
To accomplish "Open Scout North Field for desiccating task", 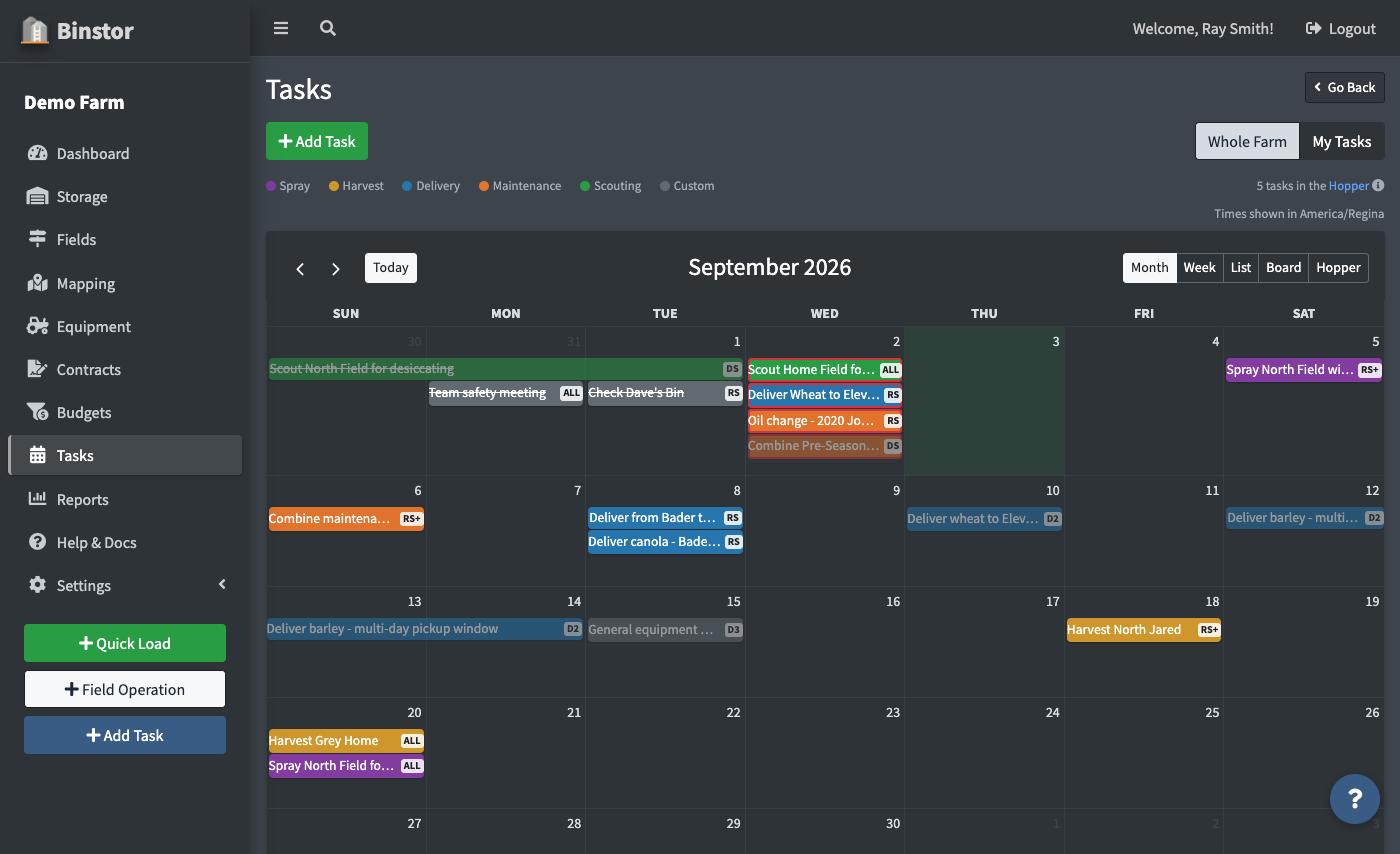I will click(x=505, y=369).
